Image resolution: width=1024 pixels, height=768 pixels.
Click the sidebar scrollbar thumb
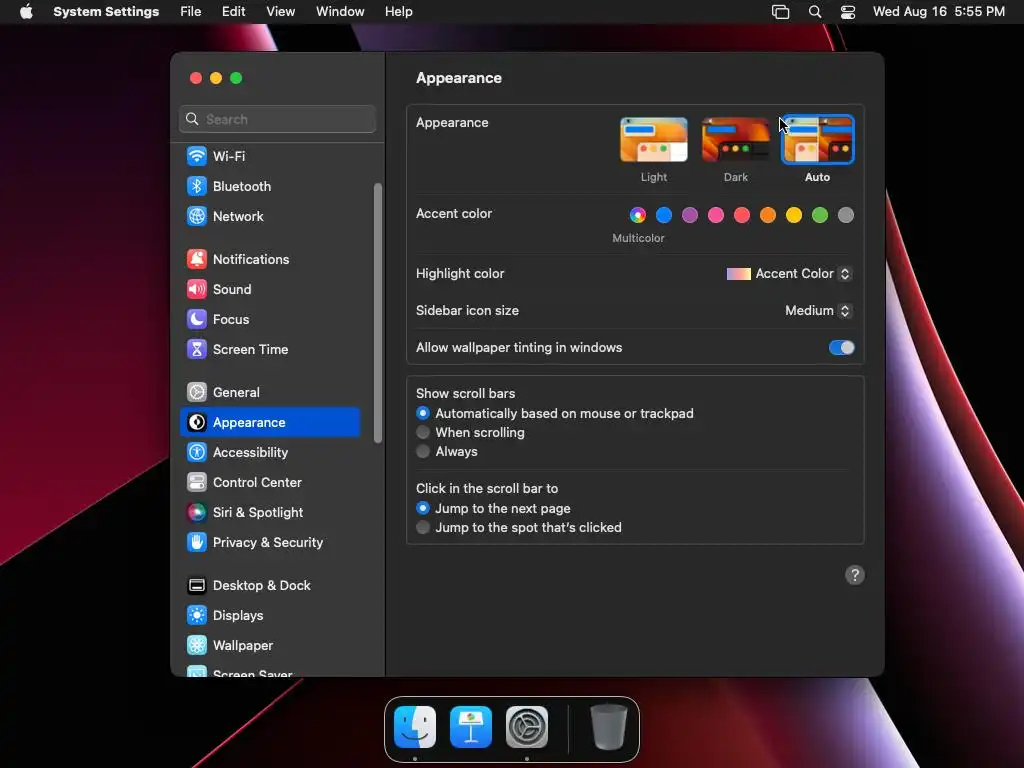(377, 313)
